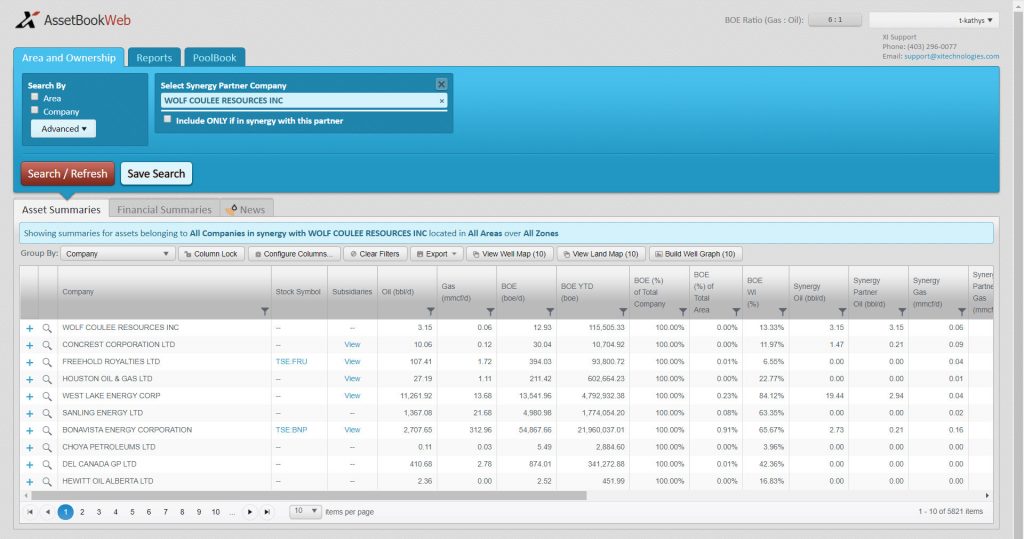Open magnifier for CONCREST CORPORATION LTD
Viewport: 1024px width, 539px height.
click(47, 345)
